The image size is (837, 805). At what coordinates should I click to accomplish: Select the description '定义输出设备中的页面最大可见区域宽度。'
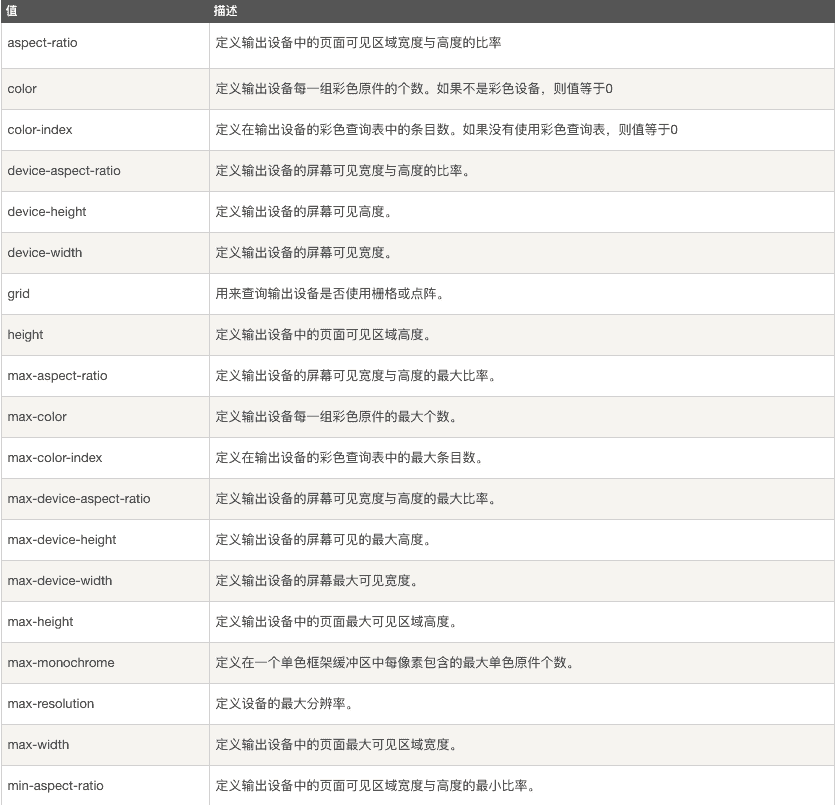pyautogui.click(x=337, y=745)
